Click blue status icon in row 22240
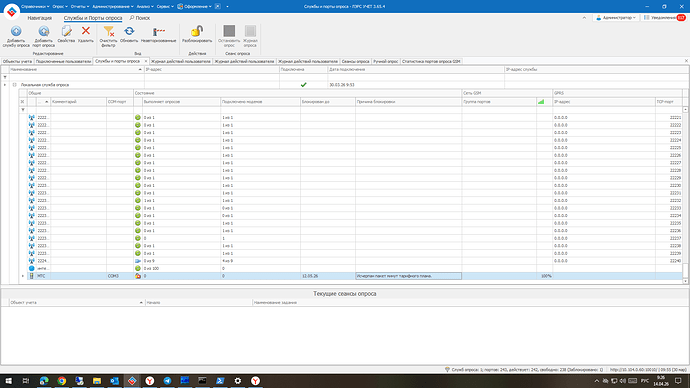This screenshot has width=690, height=388. (x=138, y=261)
